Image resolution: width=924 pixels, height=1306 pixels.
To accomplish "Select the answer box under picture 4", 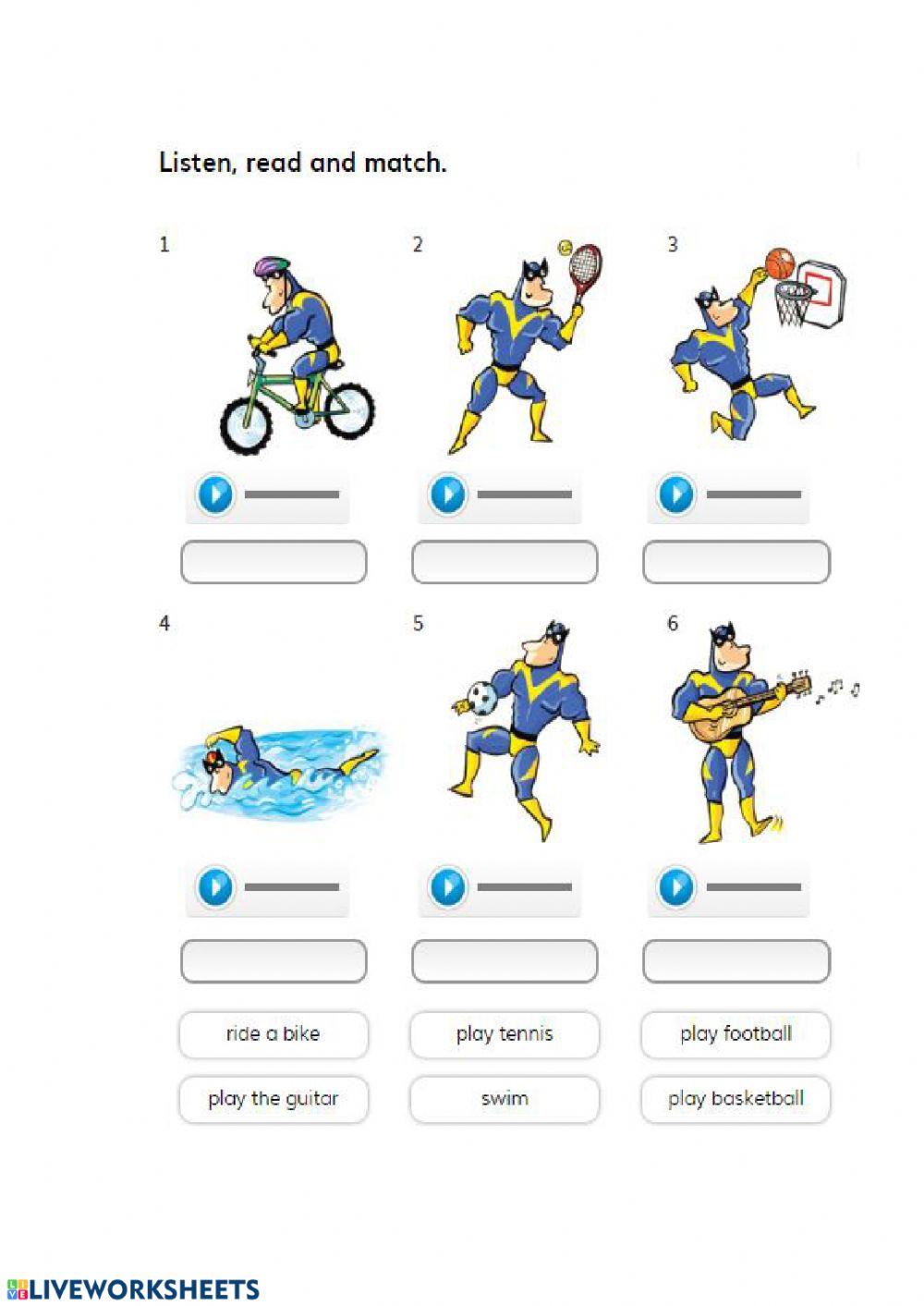I will 274,961.
